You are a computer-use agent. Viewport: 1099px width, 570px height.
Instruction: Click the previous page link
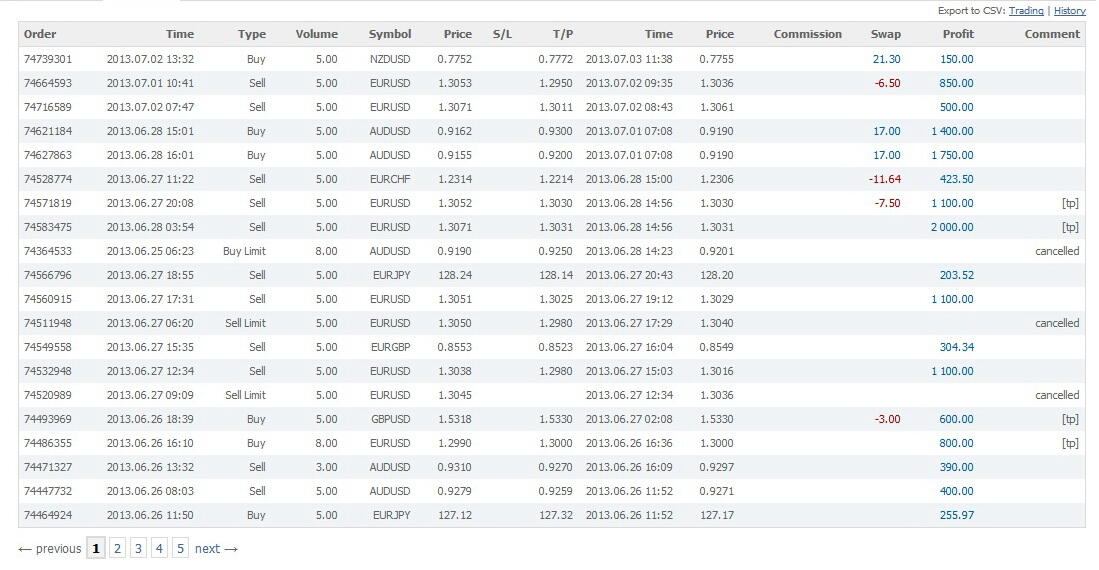click(x=49, y=549)
